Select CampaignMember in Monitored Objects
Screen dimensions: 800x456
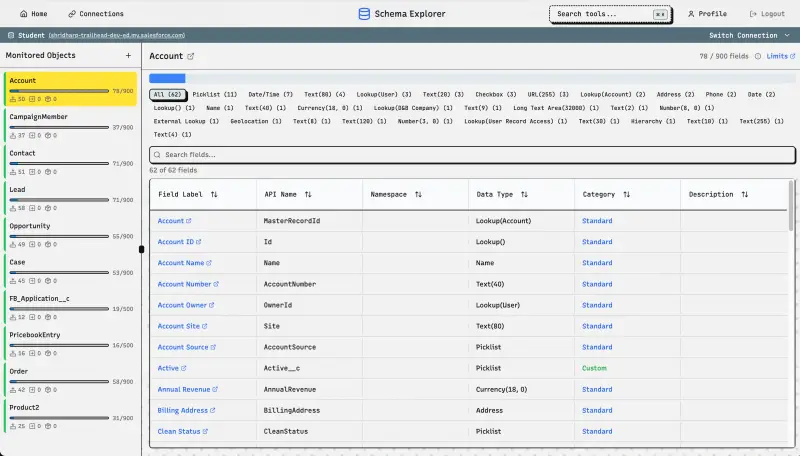pyautogui.click(x=70, y=125)
